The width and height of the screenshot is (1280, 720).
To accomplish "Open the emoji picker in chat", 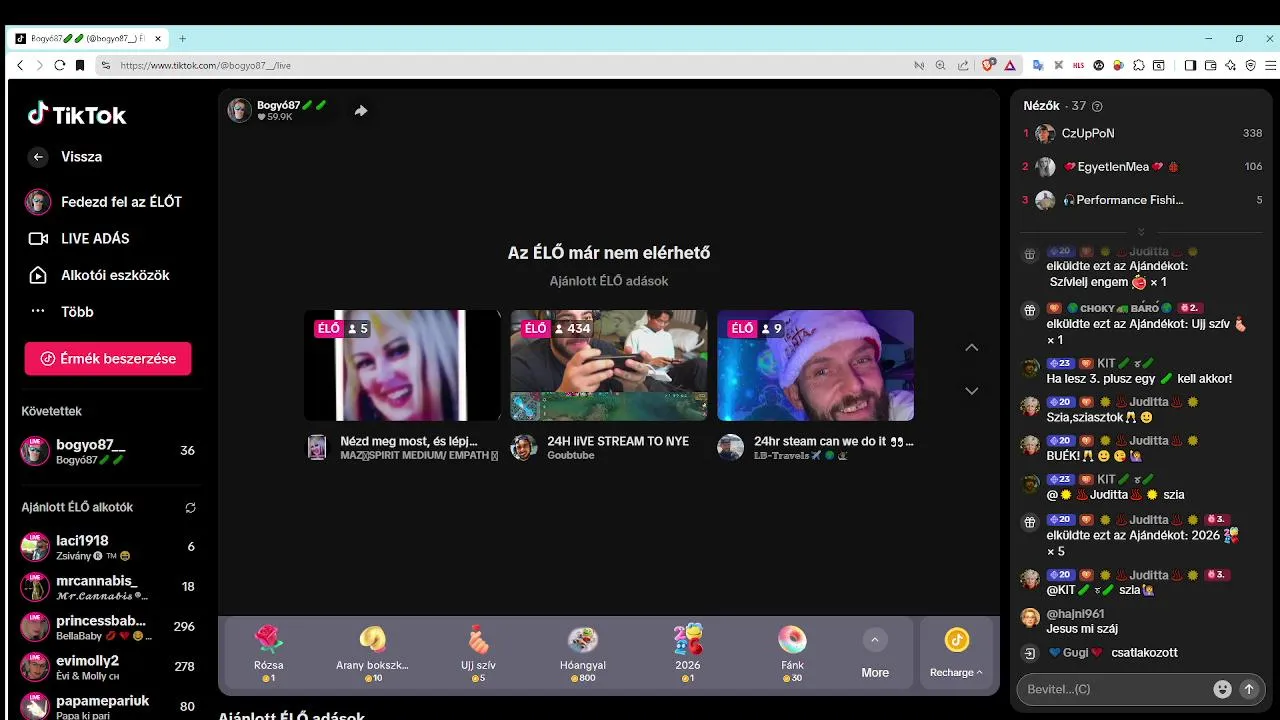I will (1222, 689).
